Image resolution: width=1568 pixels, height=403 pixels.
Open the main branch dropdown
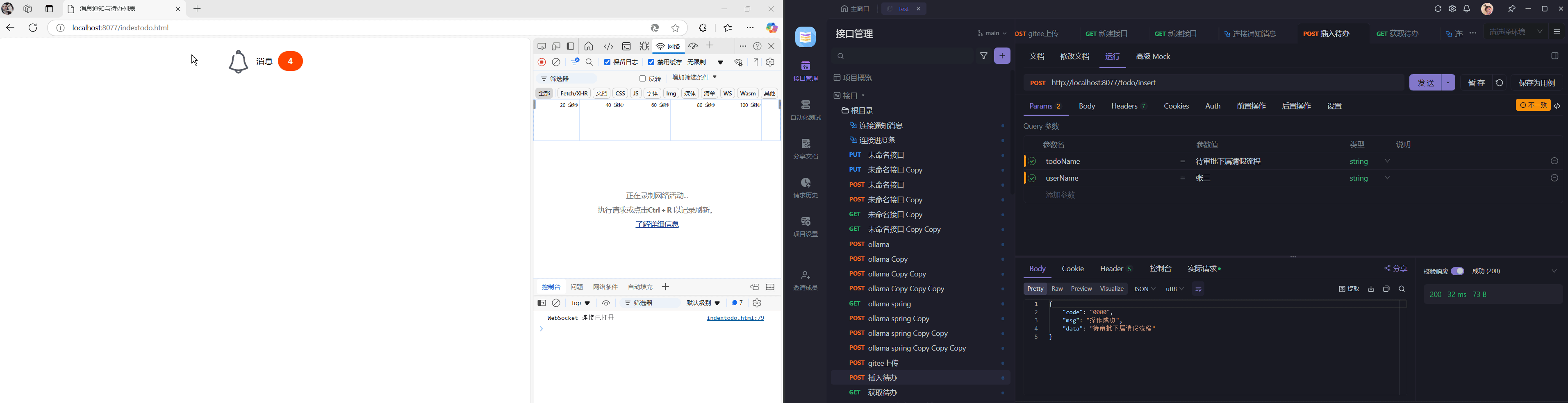pos(992,34)
